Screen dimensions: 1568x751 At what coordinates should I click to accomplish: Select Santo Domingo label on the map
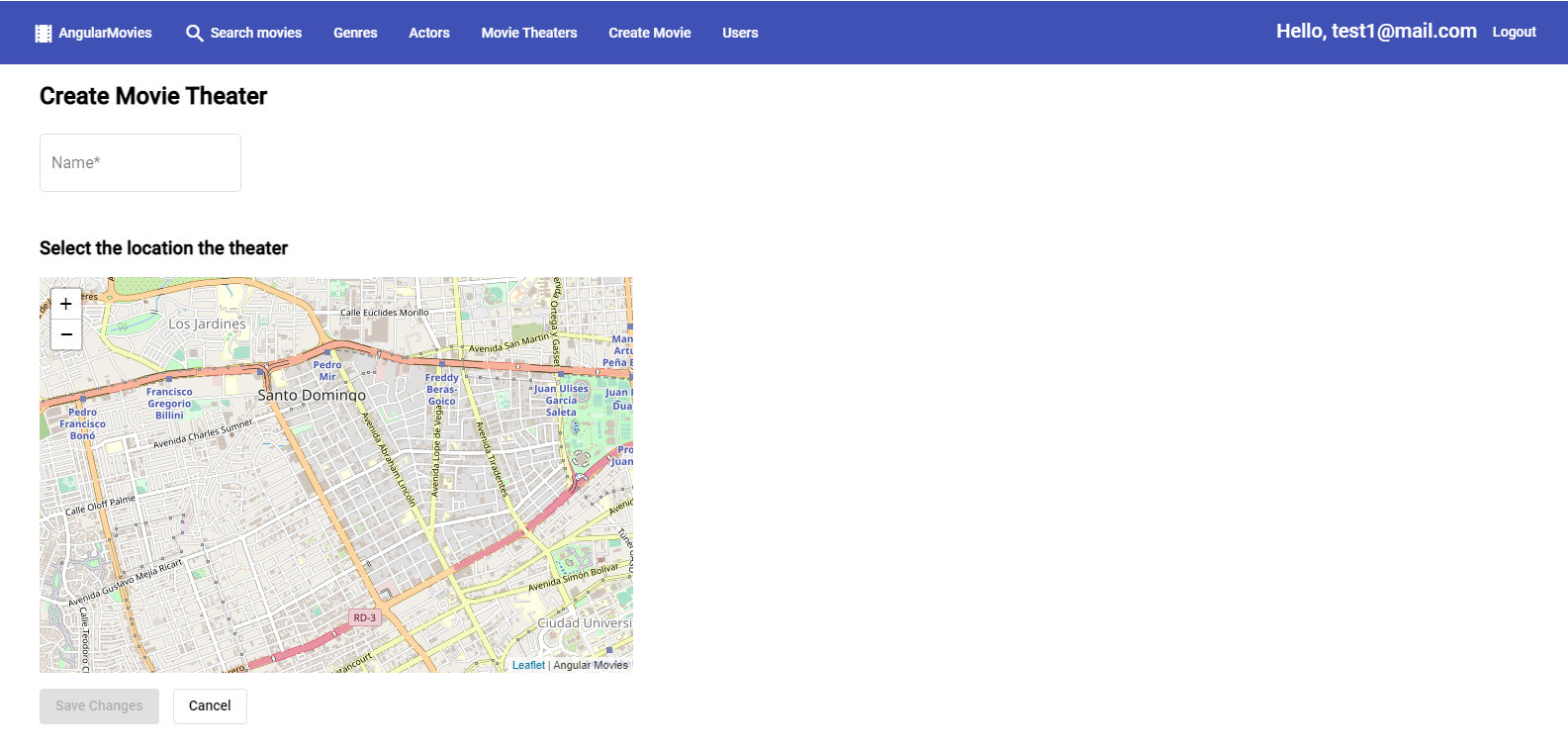[312, 395]
